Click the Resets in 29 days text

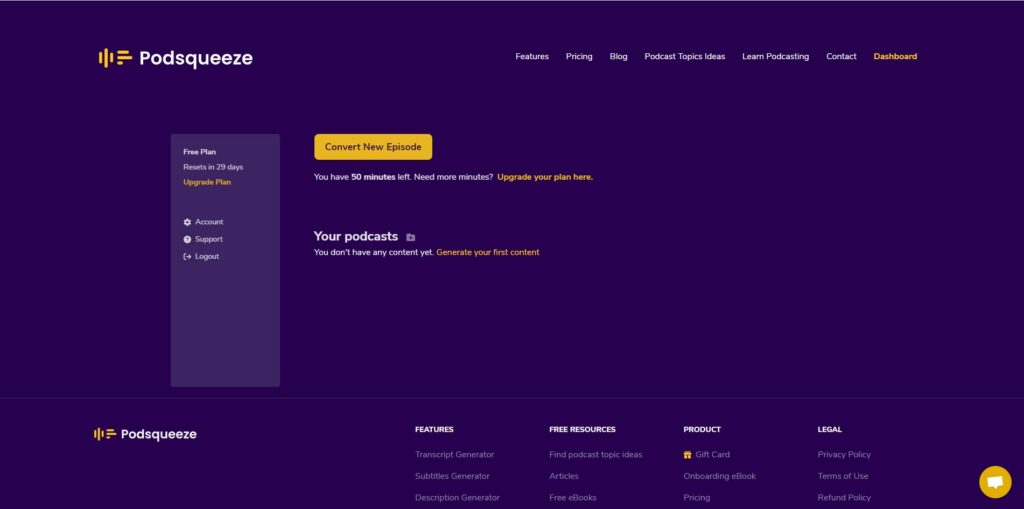(213, 167)
